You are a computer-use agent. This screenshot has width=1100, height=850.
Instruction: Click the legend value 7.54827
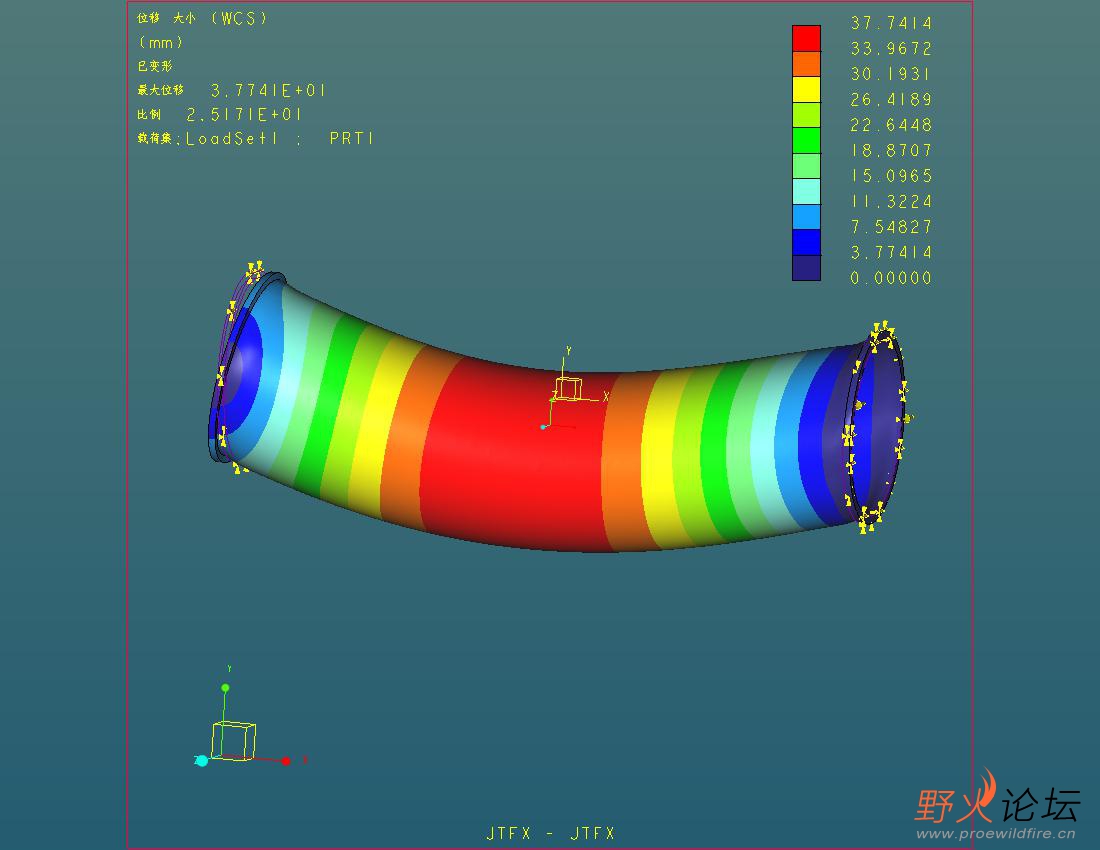(891, 227)
